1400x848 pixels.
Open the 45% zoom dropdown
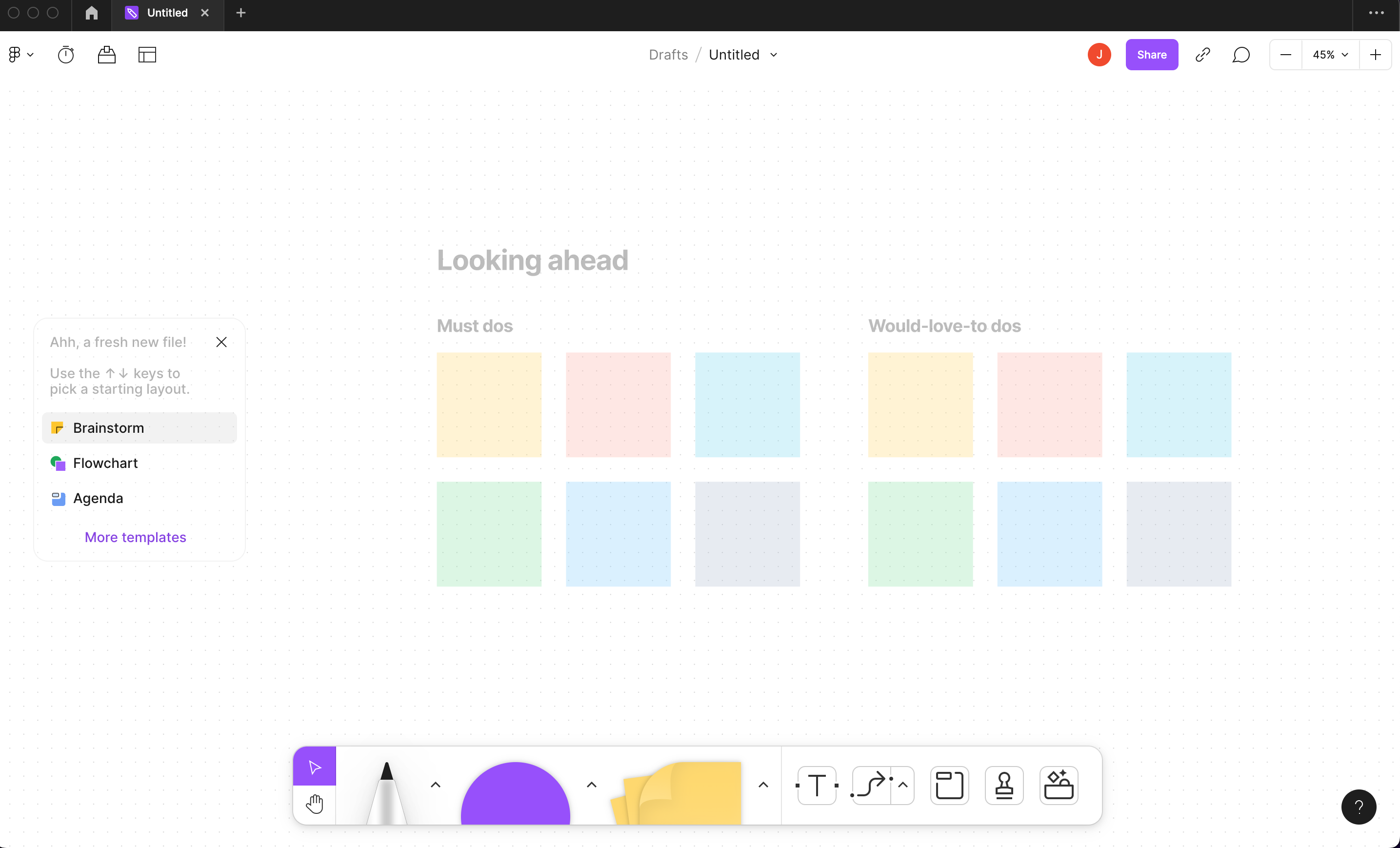click(x=1330, y=55)
